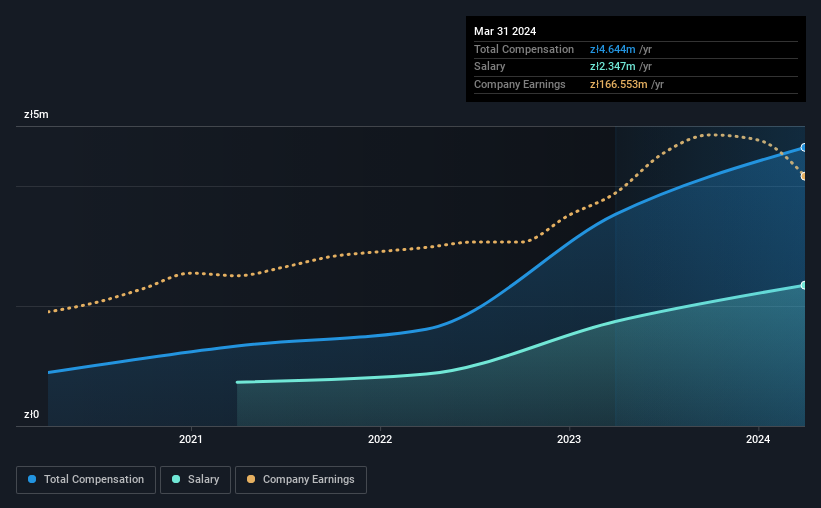Toggle the Salary legend button
This screenshot has height=508, width=821.
tap(195, 480)
